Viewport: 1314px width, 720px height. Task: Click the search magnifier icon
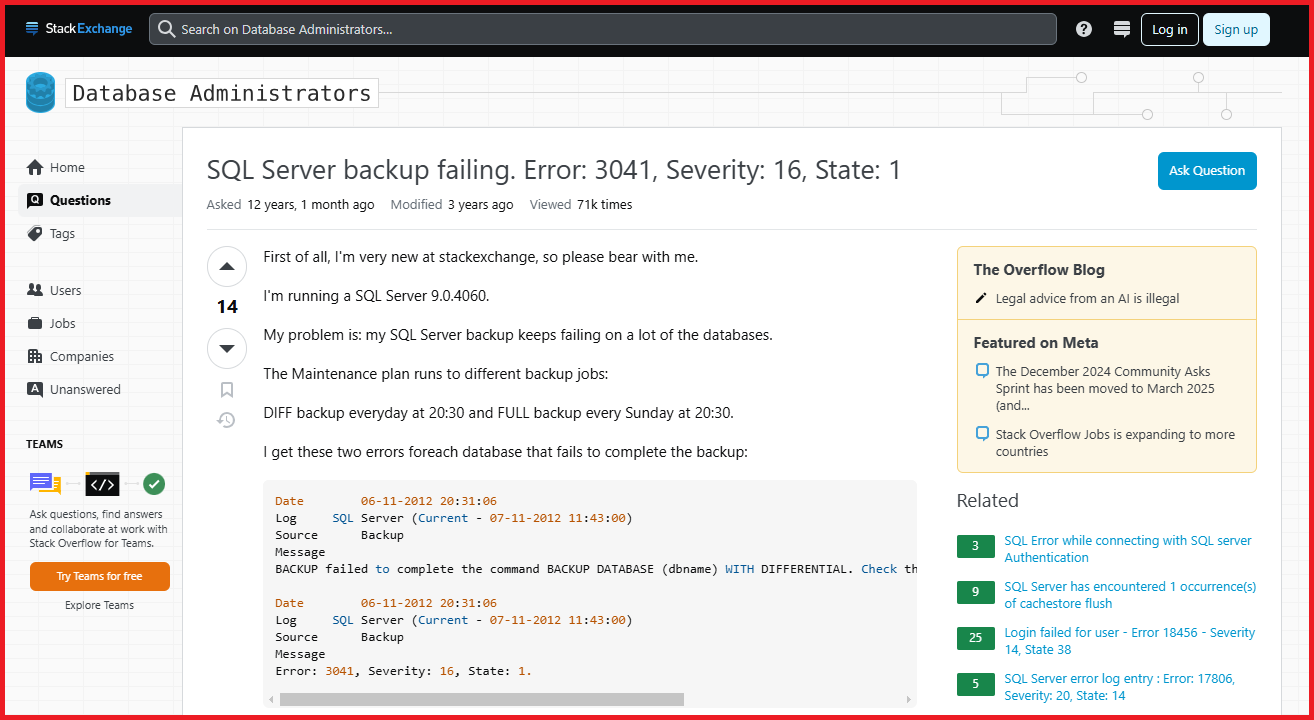167,29
